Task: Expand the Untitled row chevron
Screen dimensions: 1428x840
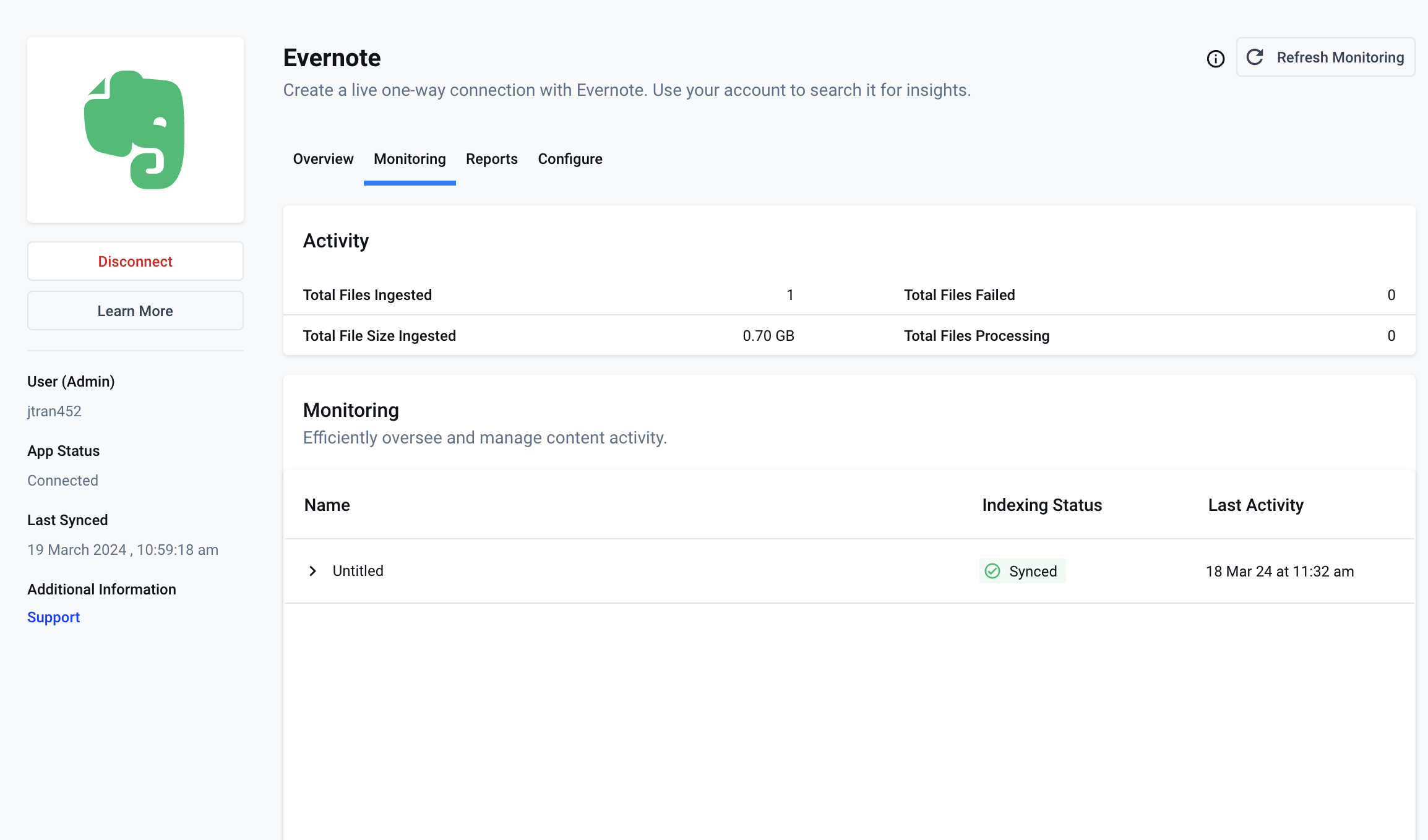Action: [313, 571]
